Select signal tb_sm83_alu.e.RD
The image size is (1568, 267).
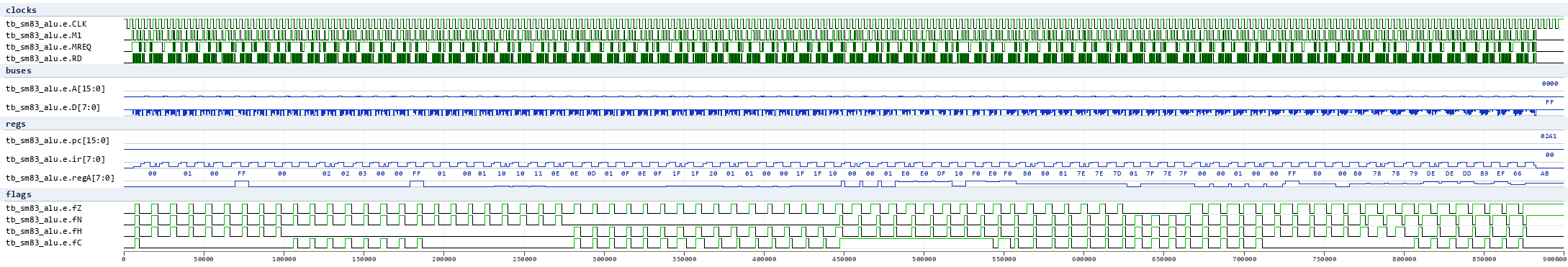(44, 58)
